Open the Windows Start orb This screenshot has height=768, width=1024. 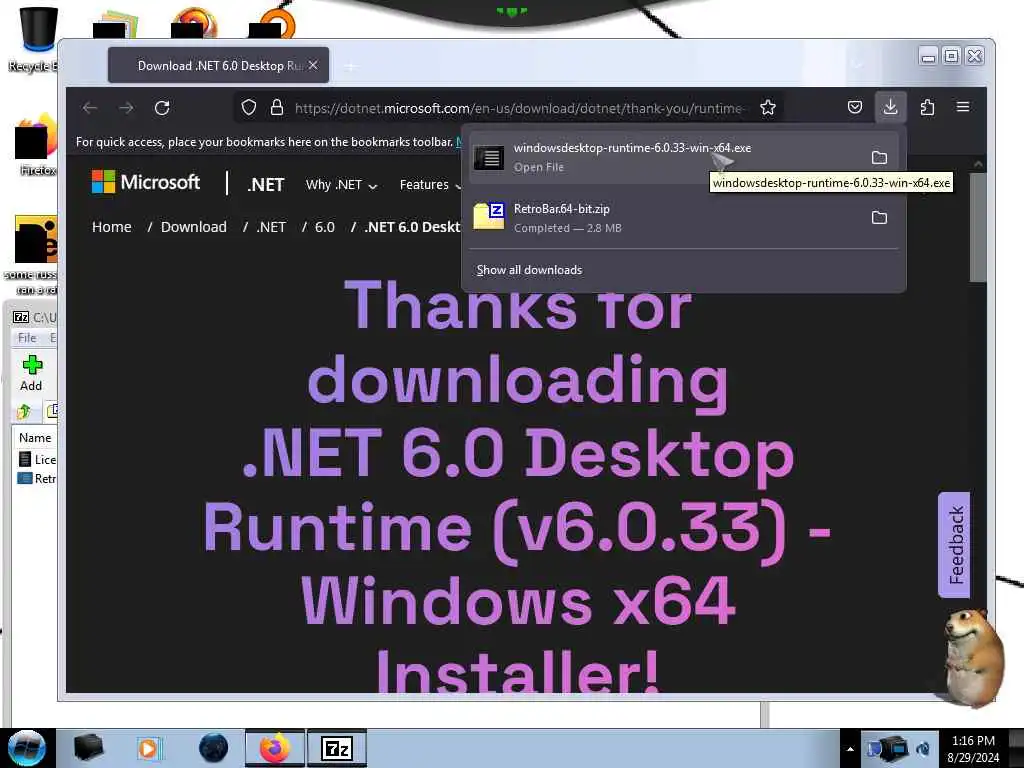click(x=27, y=748)
